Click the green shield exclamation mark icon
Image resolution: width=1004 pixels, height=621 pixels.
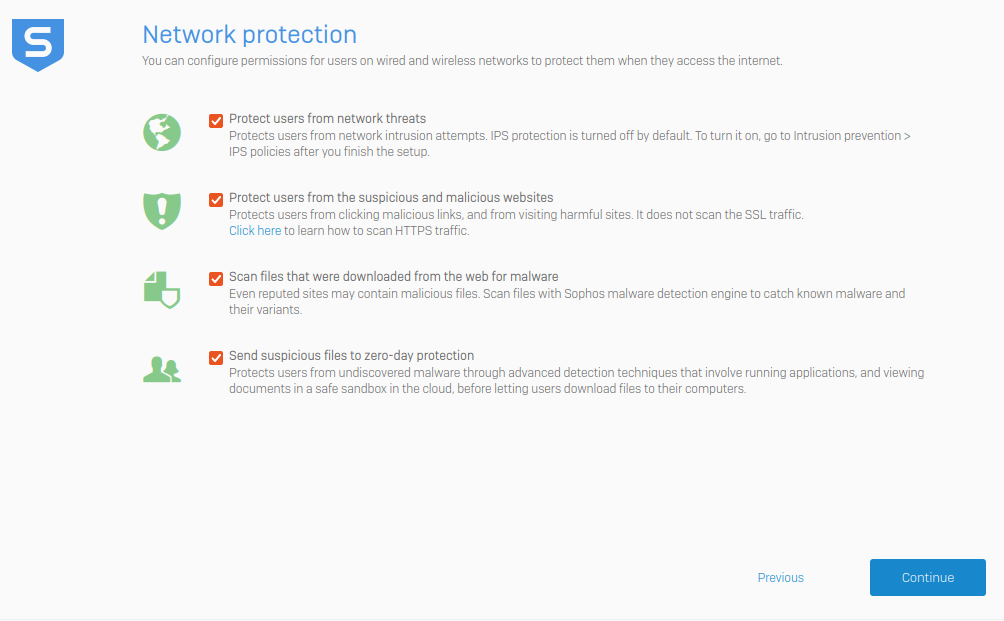(x=162, y=211)
